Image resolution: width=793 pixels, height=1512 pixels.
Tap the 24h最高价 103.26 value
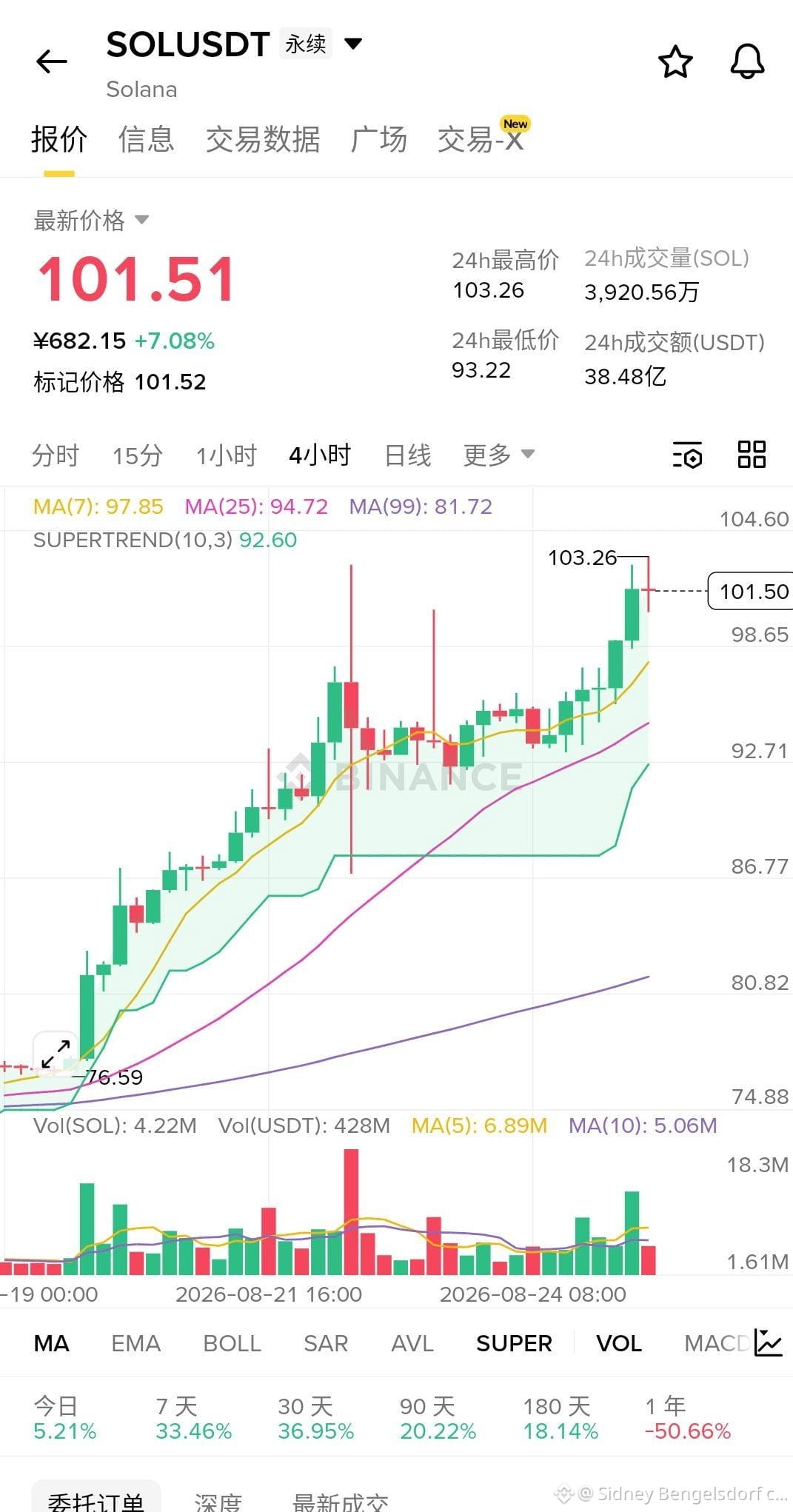coord(489,290)
